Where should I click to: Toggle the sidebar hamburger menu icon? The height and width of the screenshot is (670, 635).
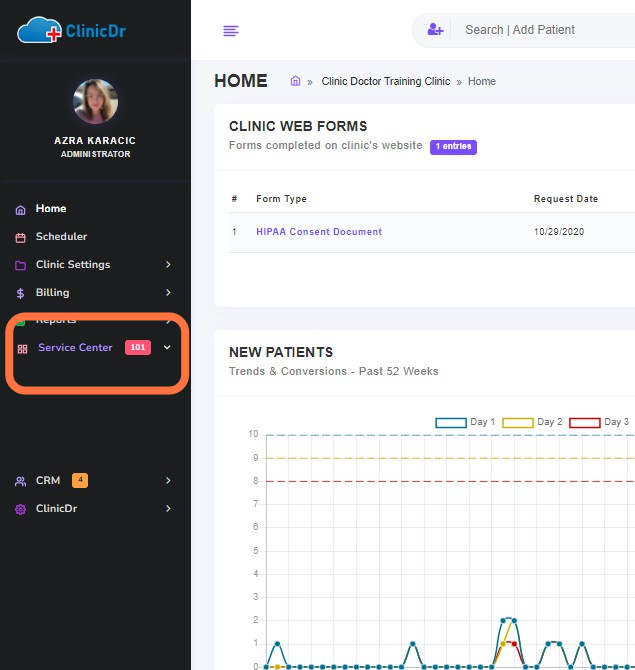tap(231, 31)
